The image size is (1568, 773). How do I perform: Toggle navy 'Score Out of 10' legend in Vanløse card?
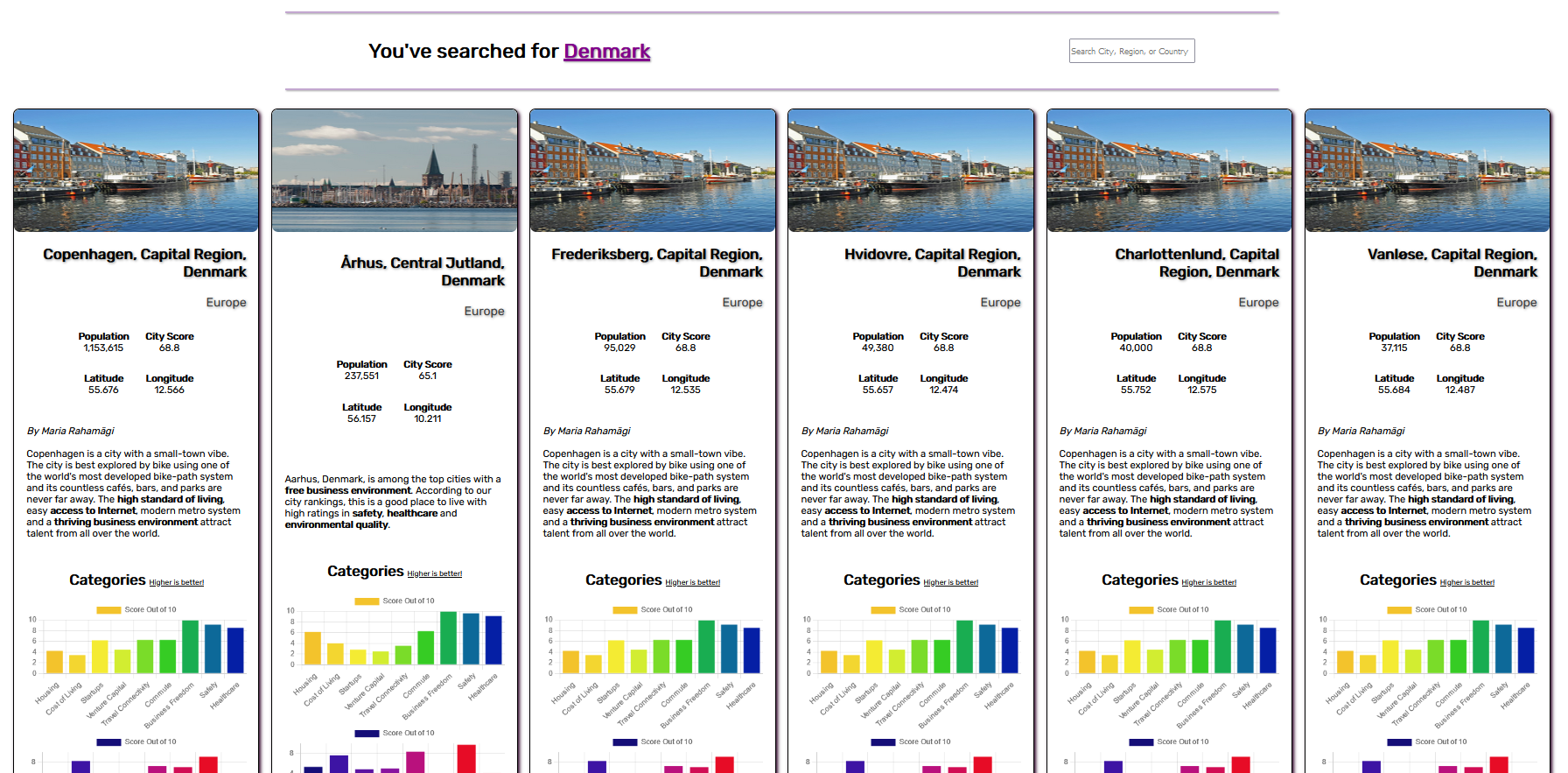point(1427,741)
